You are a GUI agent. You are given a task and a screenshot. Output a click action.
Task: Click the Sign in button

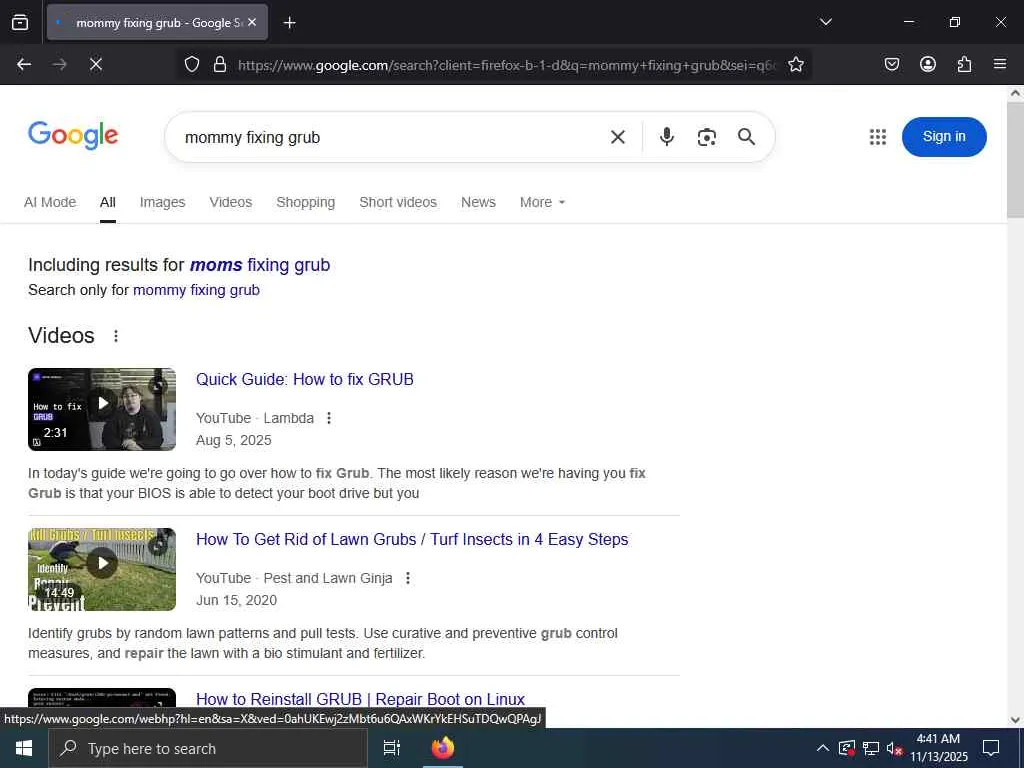(944, 136)
